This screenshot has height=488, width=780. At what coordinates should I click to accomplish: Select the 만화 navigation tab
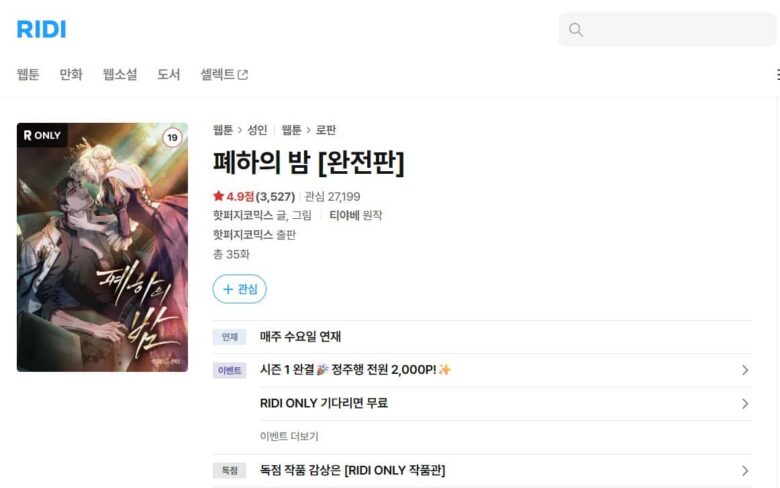coord(71,75)
